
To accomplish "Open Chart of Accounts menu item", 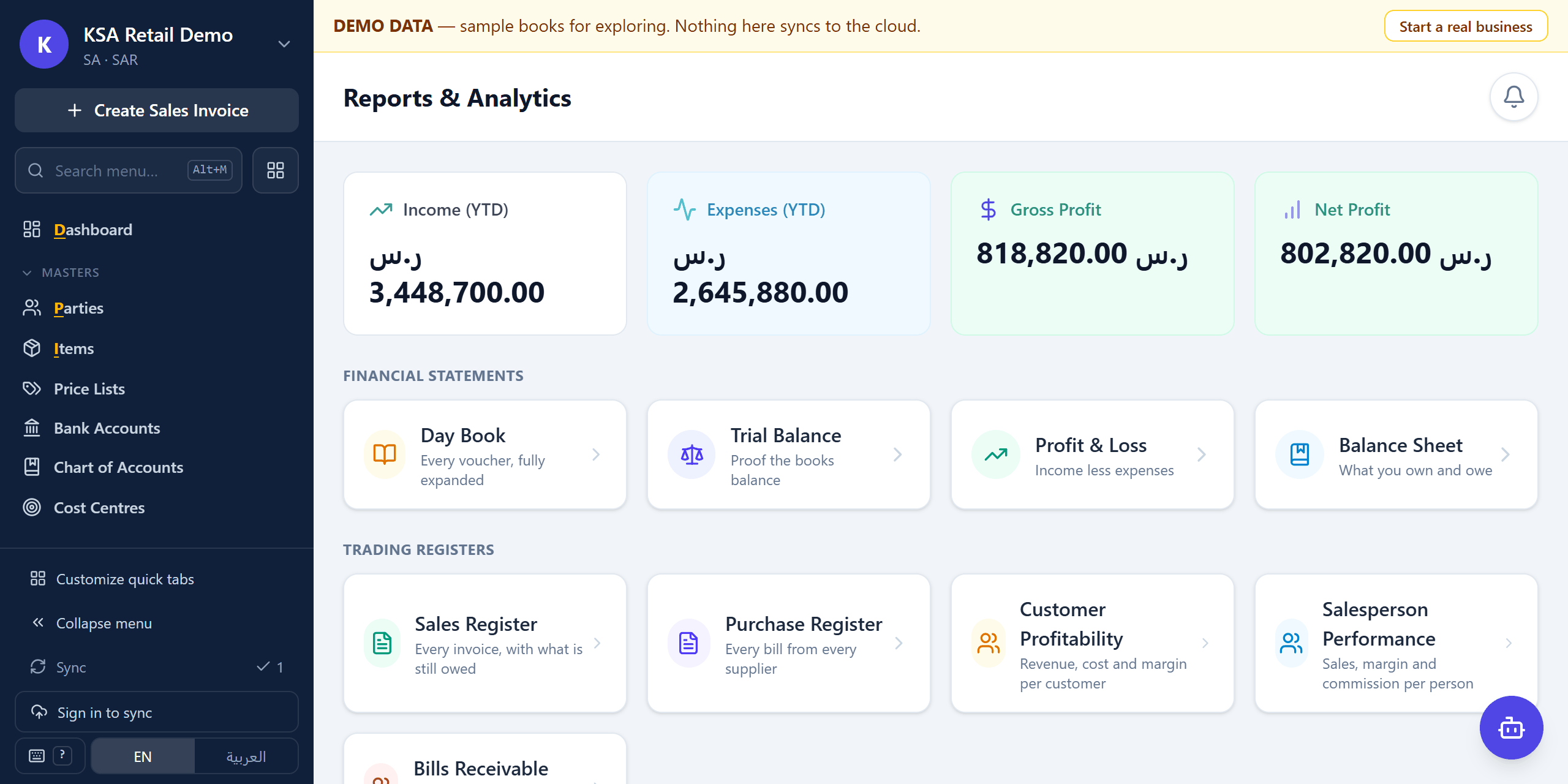I will (157, 467).
